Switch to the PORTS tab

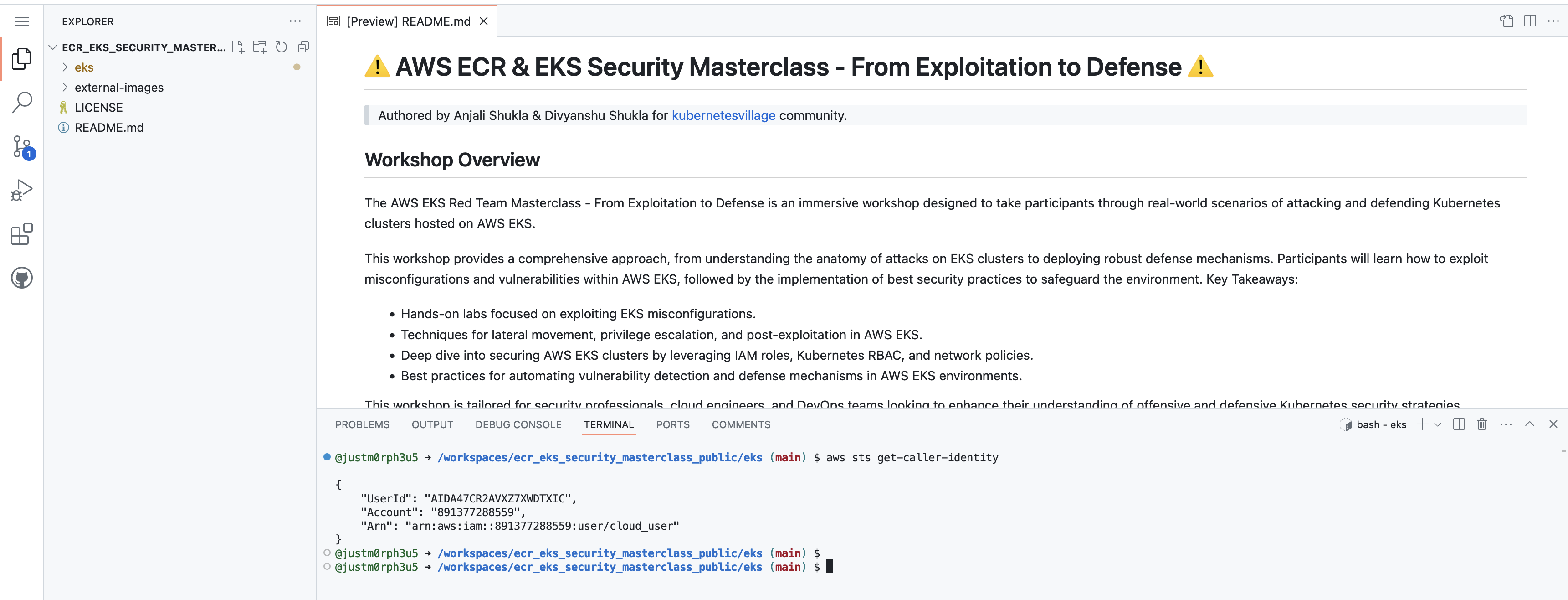coord(672,424)
